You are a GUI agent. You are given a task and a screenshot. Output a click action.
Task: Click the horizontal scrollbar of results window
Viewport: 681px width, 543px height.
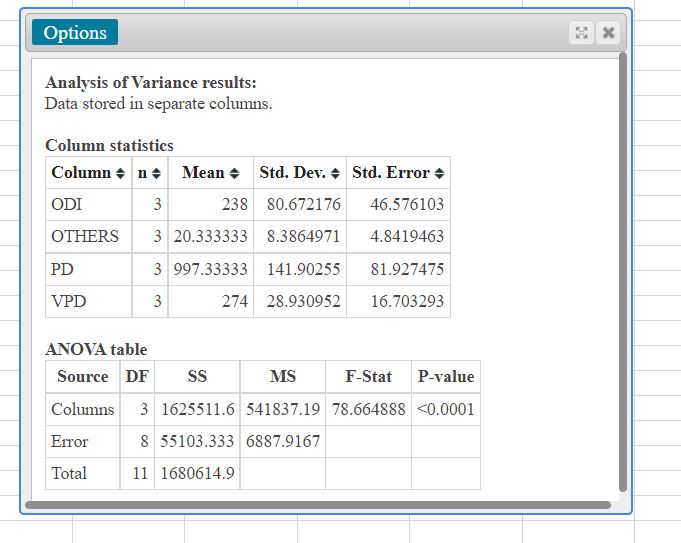318,505
